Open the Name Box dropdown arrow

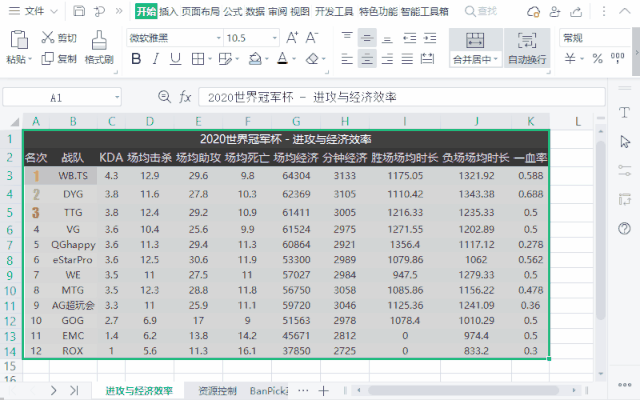tap(117, 98)
